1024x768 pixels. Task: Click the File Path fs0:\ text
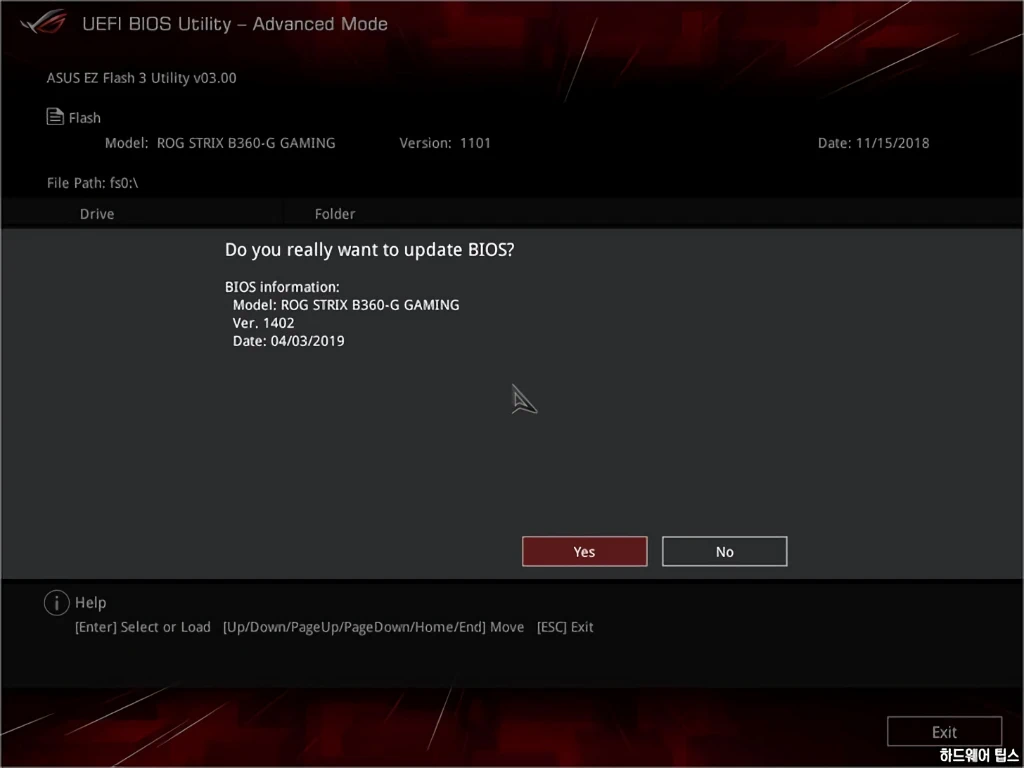92,183
